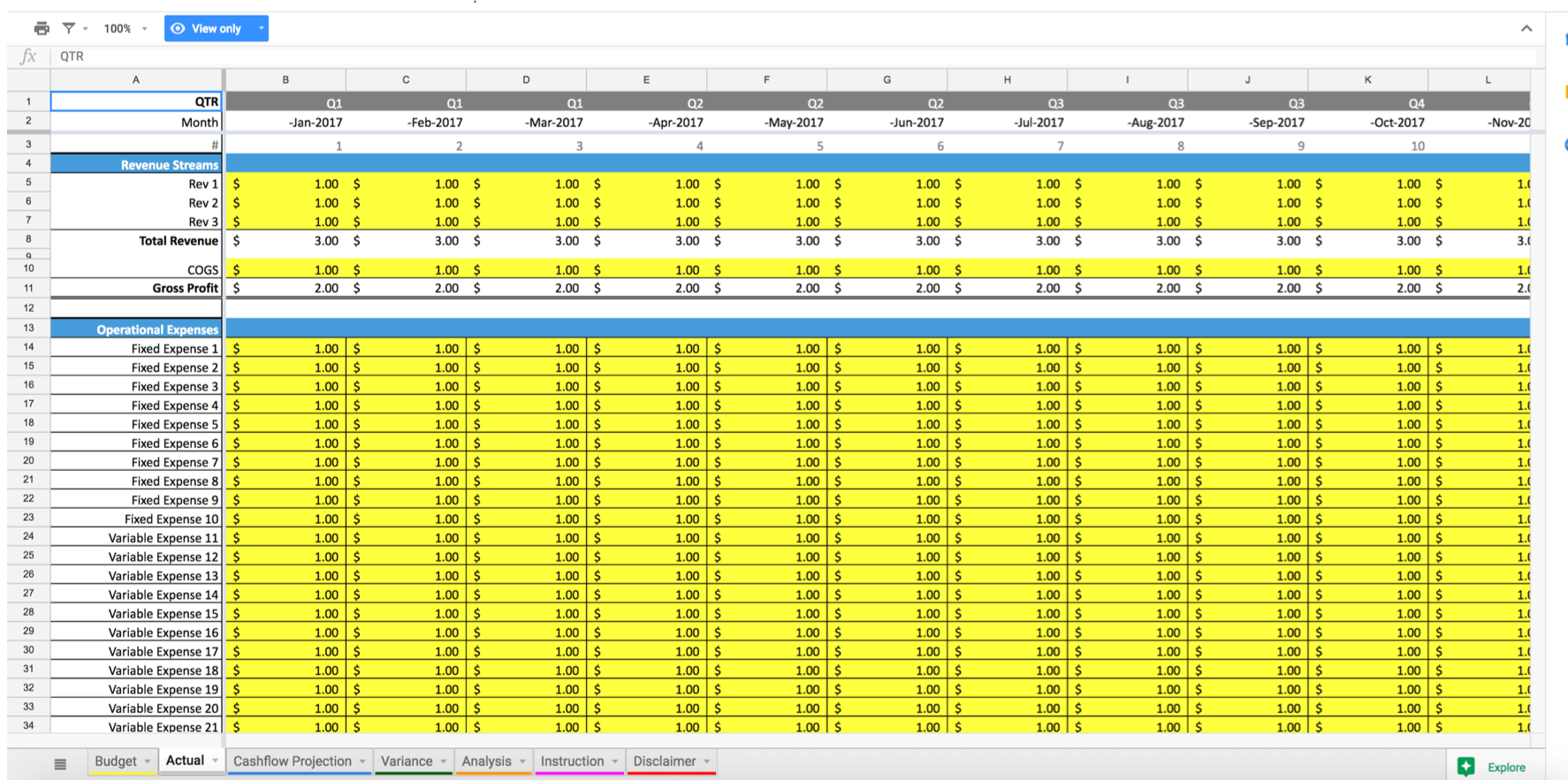Open the Disclaimer tab dropdown arrow
Viewport: 1568px width, 780px height.
706,761
